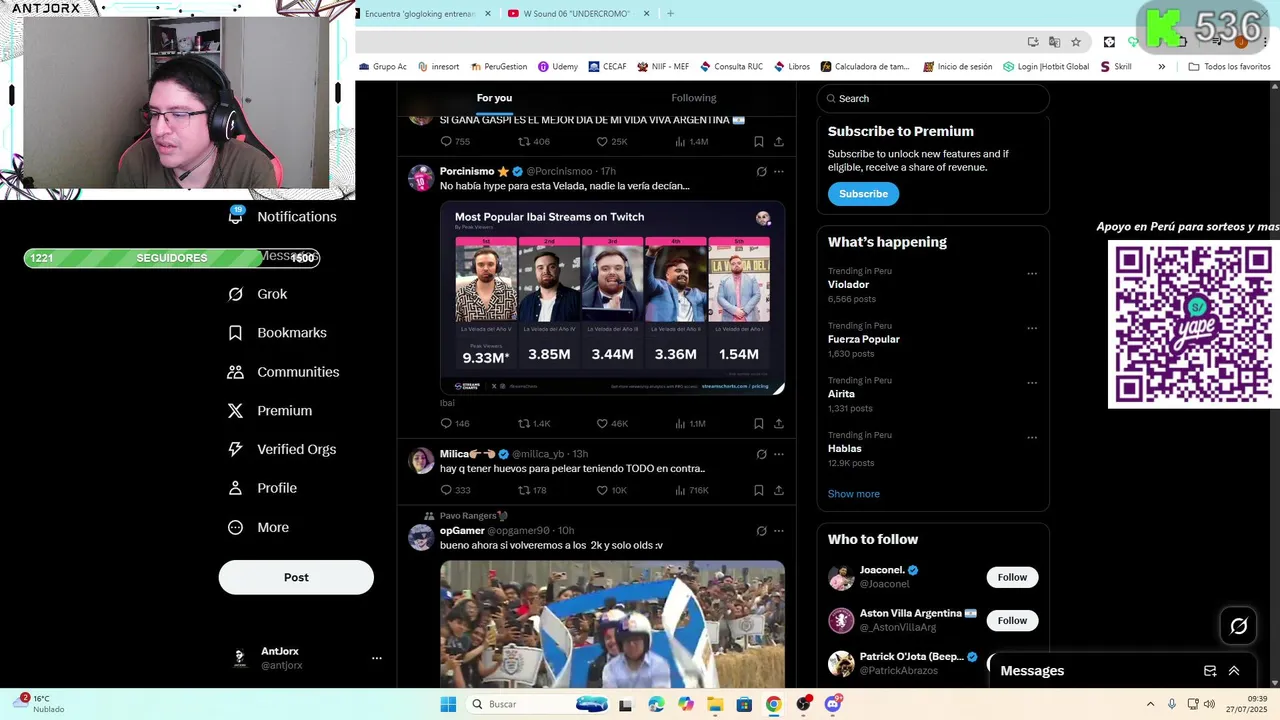The image size is (1280, 720).
Task: Click the Post button
Action: 296,577
